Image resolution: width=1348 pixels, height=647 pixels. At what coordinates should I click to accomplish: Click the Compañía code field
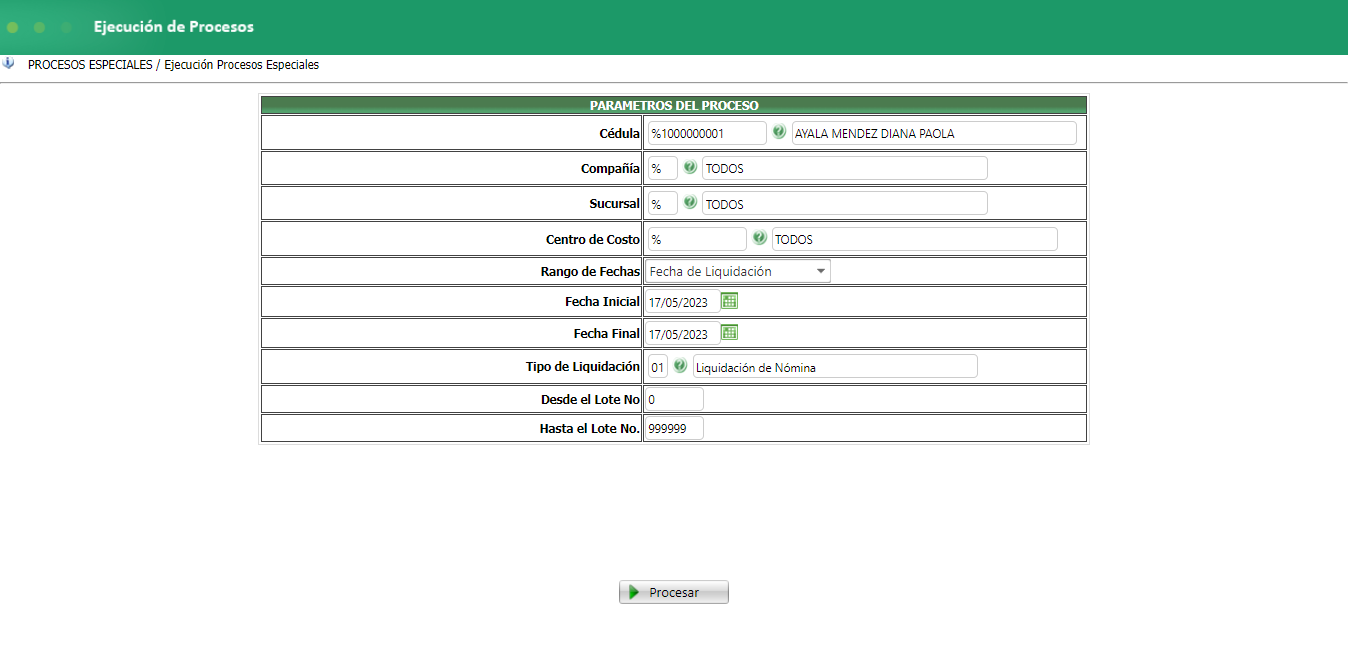663,168
